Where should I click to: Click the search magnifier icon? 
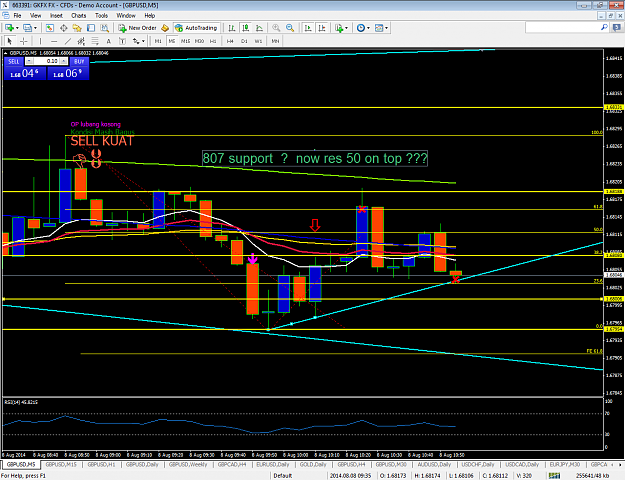coord(604,28)
